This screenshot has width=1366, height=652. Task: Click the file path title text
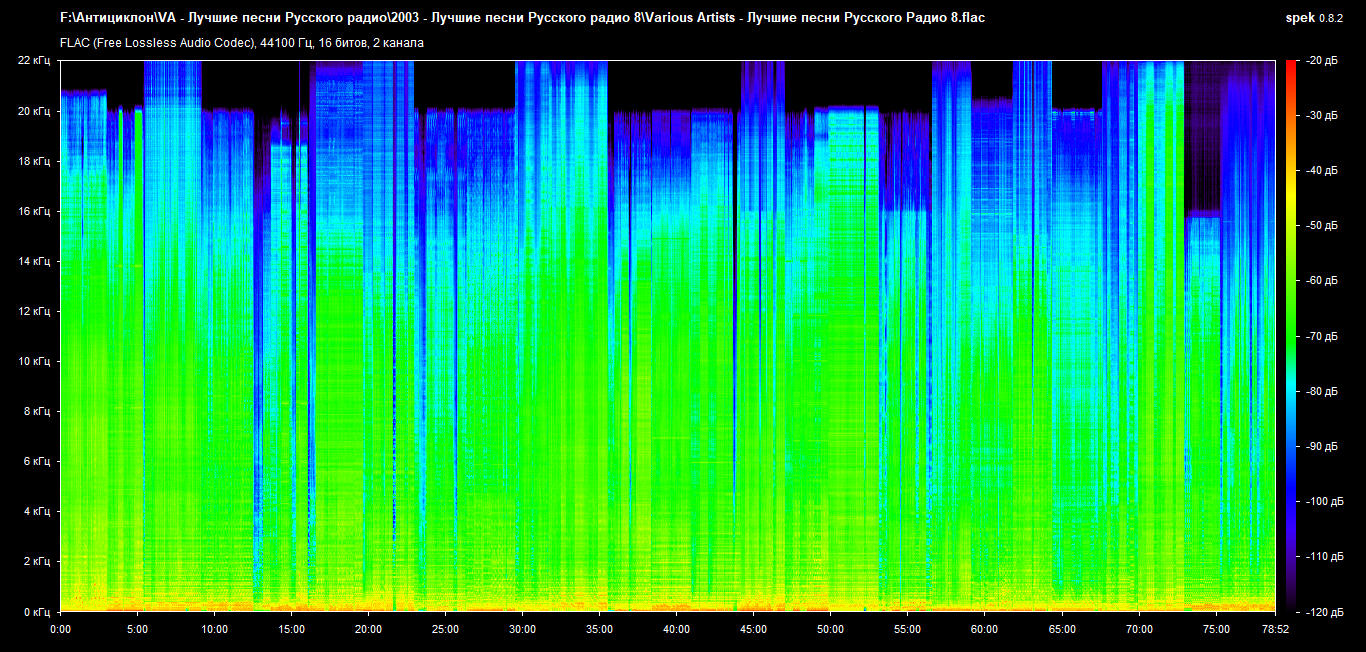click(523, 18)
